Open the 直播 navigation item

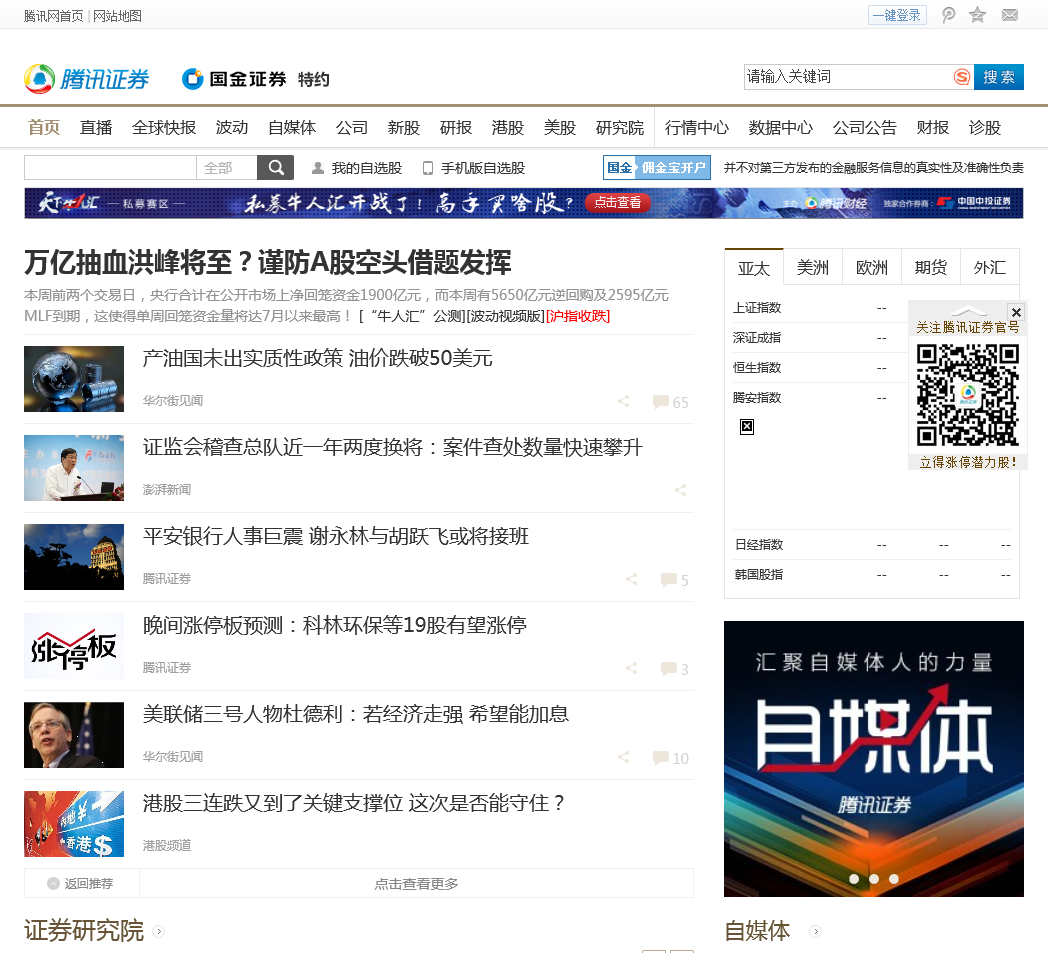[x=96, y=127]
